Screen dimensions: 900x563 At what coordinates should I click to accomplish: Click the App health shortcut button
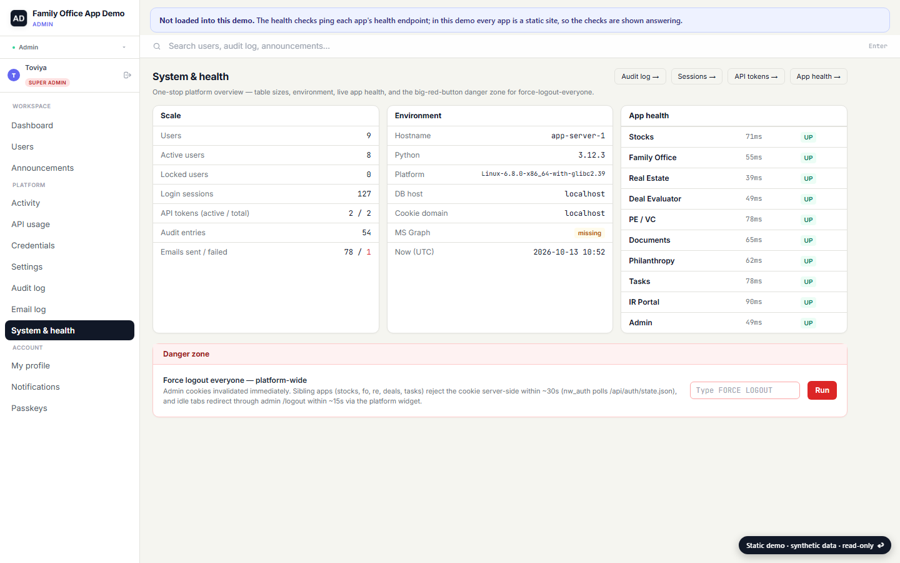click(x=818, y=76)
